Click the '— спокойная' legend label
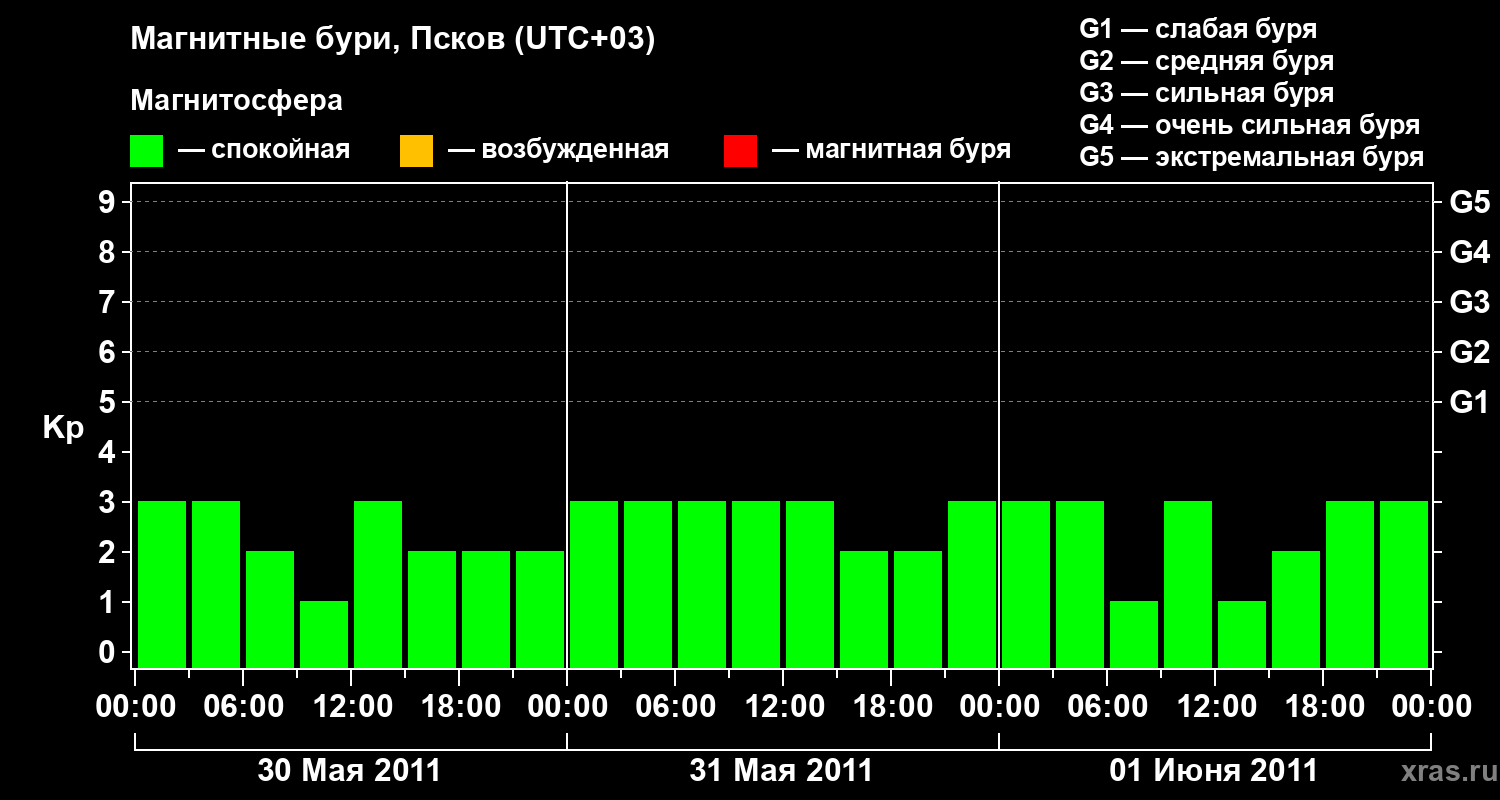The width and height of the screenshot is (1500, 800). (x=264, y=150)
